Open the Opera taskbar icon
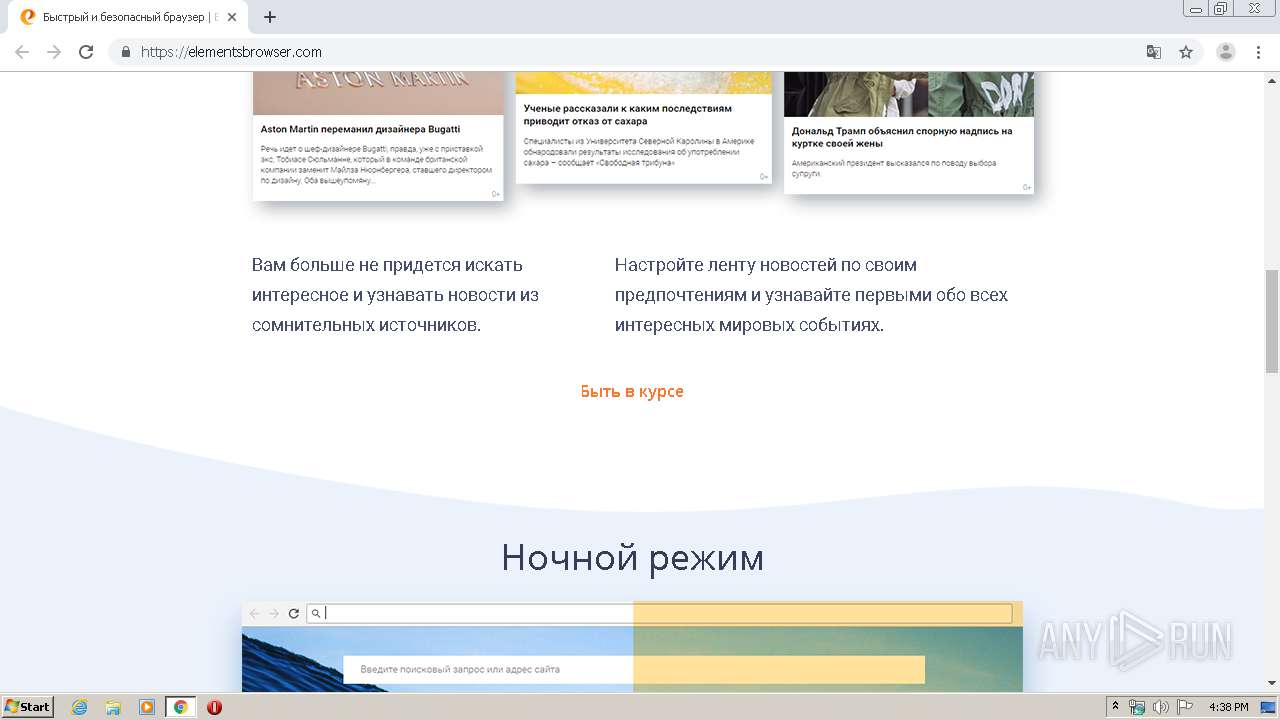 point(214,707)
